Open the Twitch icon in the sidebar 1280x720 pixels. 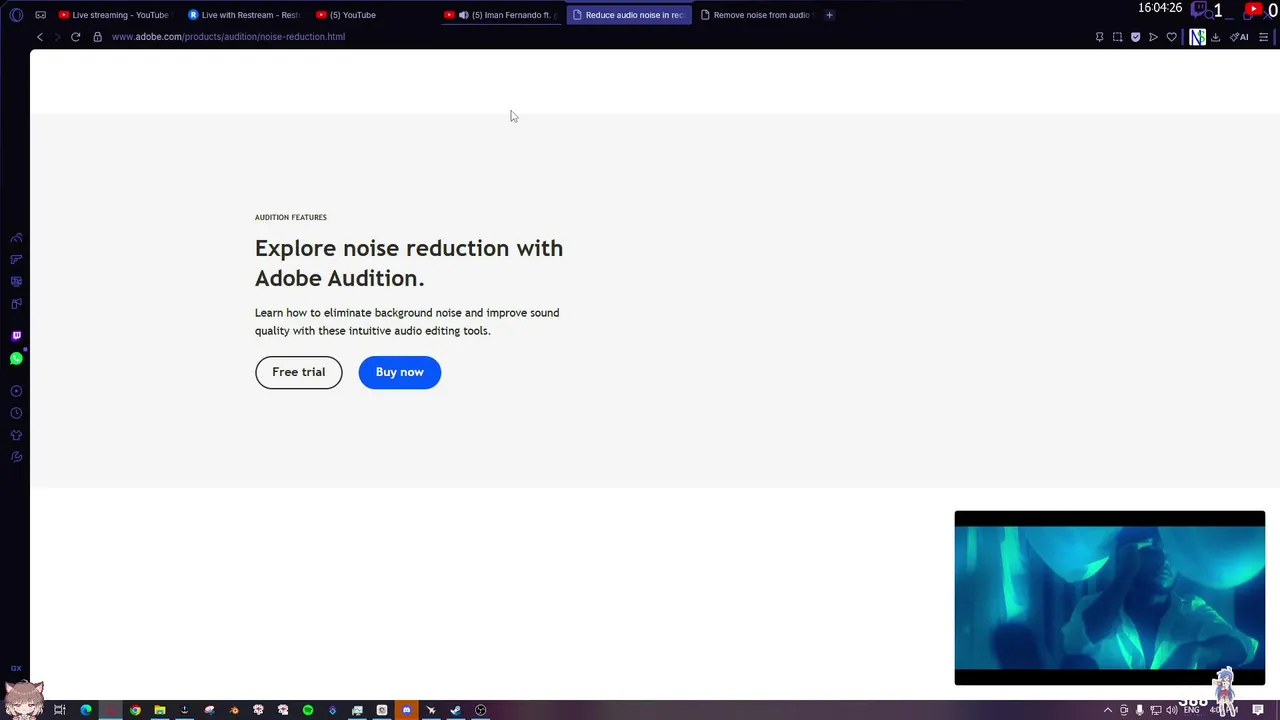pos(16,336)
